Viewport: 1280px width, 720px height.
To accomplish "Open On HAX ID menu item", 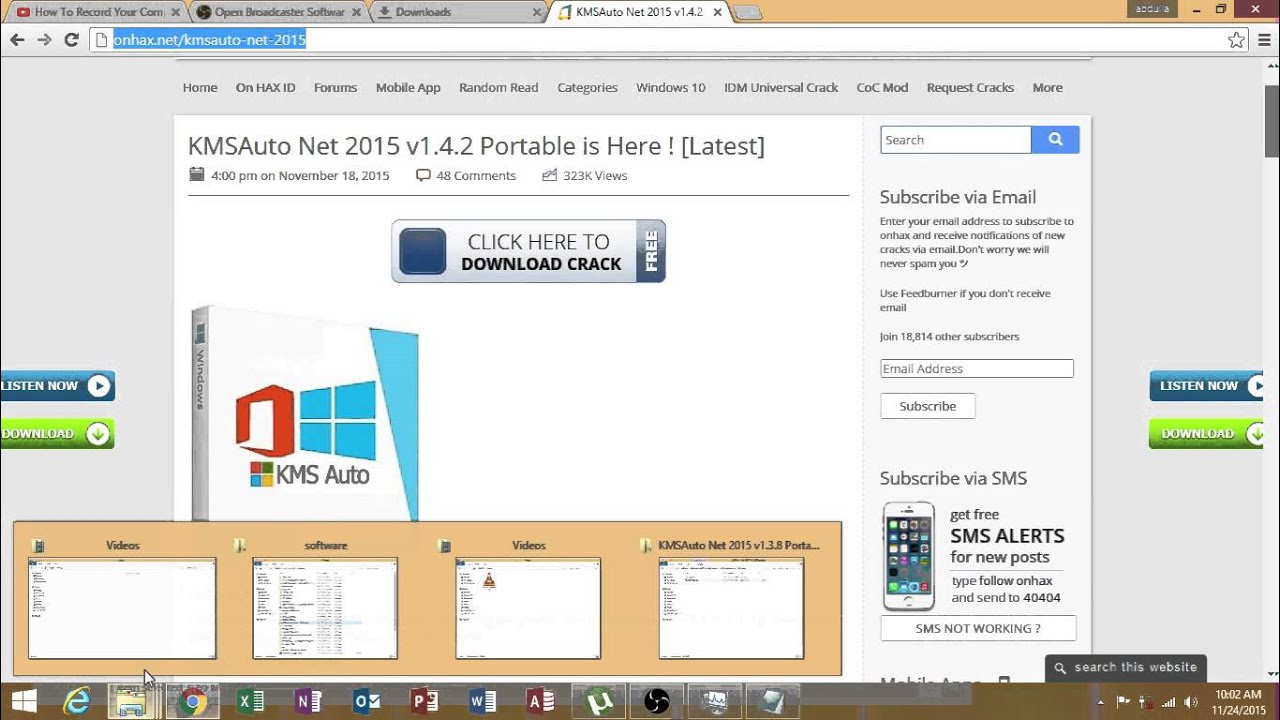I will click(265, 87).
